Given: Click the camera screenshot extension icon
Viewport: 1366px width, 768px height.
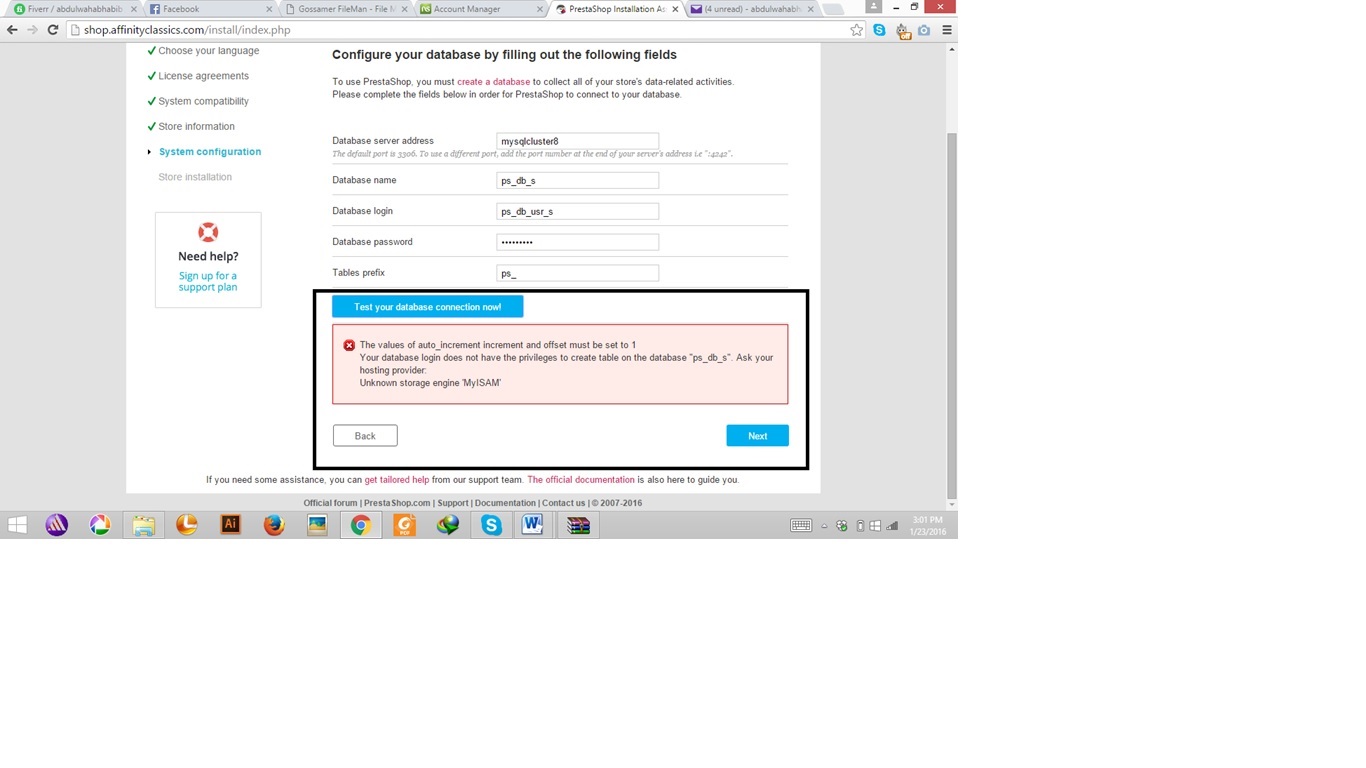Looking at the screenshot, I should pyautogui.click(x=924, y=30).
